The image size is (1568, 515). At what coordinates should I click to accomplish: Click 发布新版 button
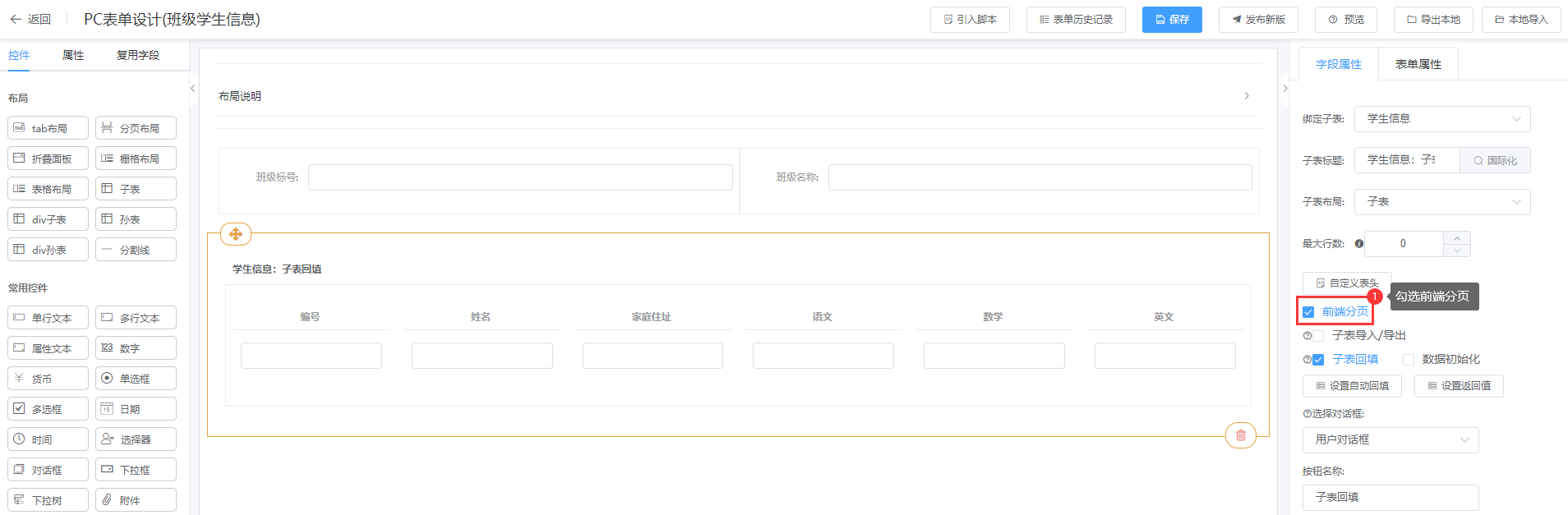pyautogui.click(x=1258, y=20)
